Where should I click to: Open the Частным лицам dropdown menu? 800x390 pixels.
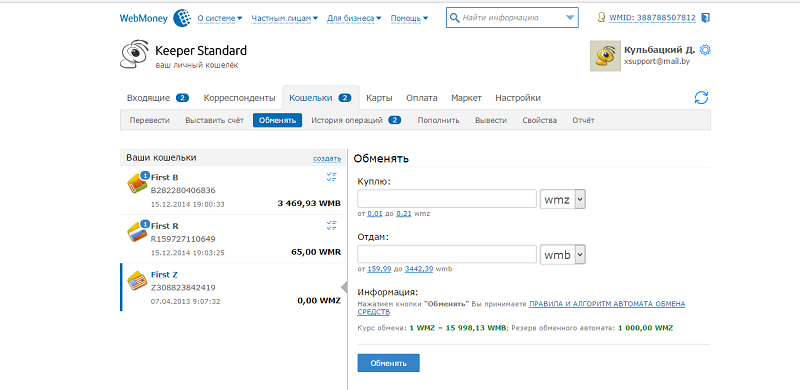(285, 18)
